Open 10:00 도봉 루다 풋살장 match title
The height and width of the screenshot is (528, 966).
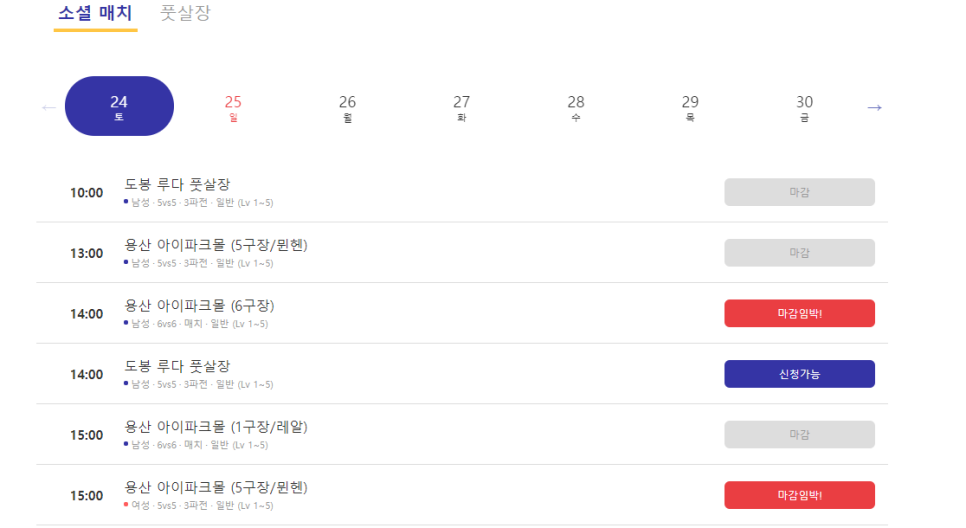(x=177, y=184)
